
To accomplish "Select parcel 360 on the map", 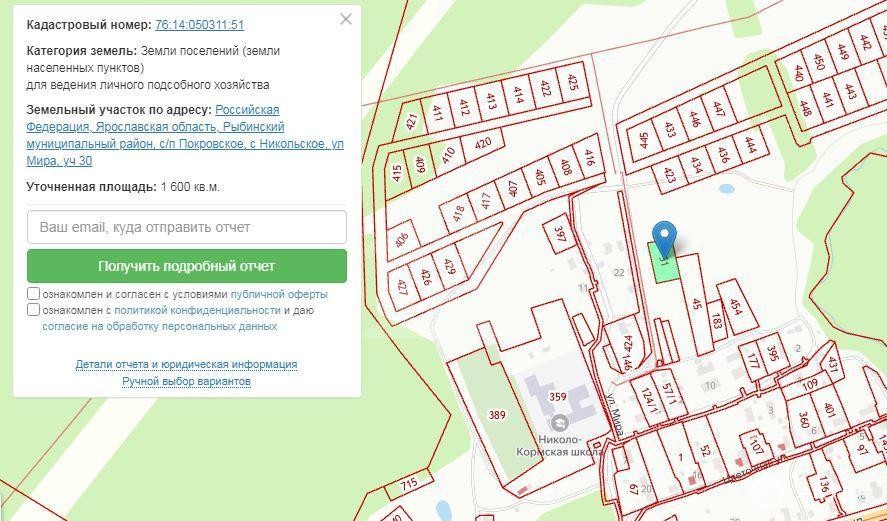I will point(804,420).
